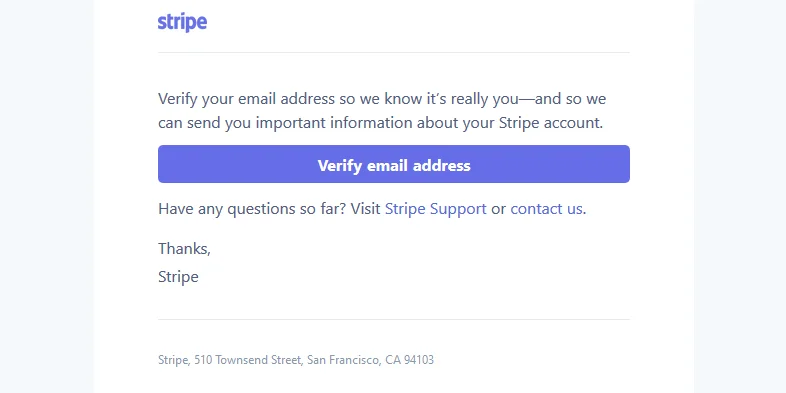Click "Stripe account" words in paragraph
The image size is (786, 393).
pyautogui.click(x=549, y=123)
